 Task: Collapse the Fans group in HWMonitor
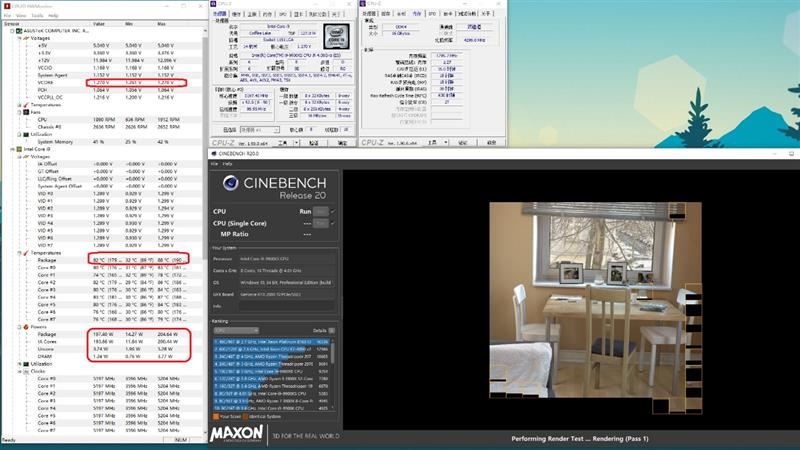(x=19, y=112)
